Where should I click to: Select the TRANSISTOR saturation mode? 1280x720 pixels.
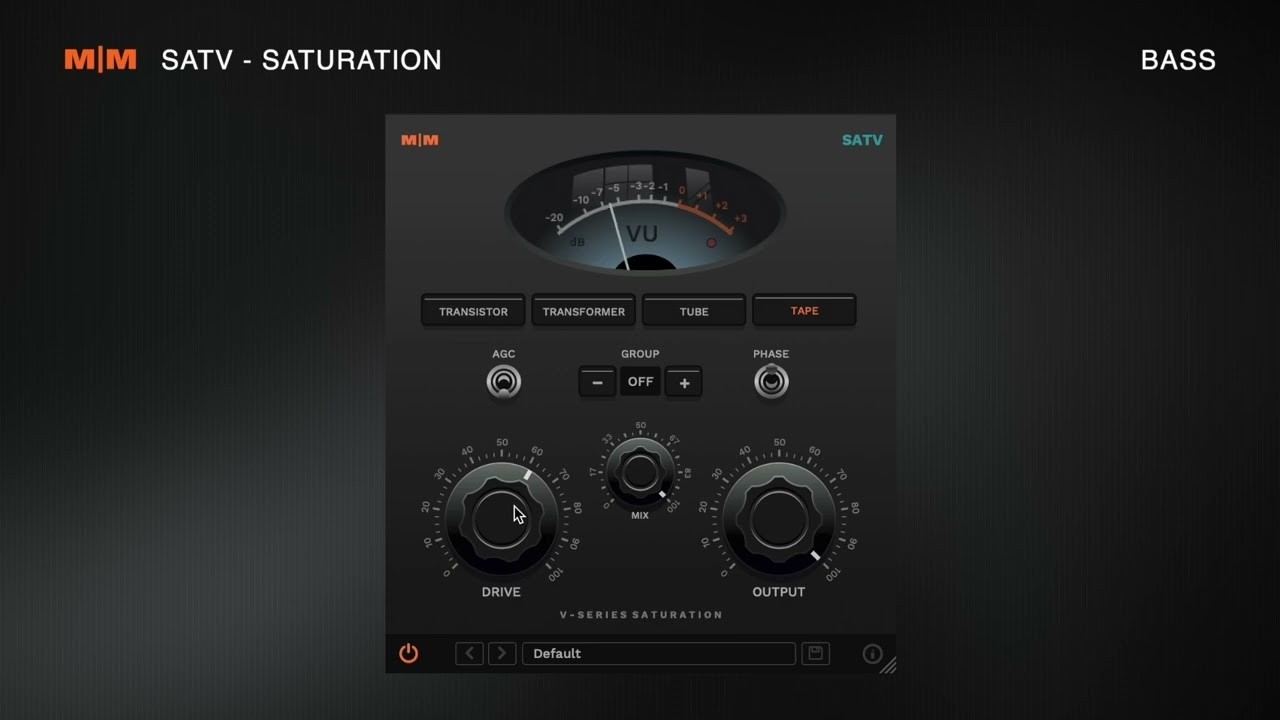[473, 311]
